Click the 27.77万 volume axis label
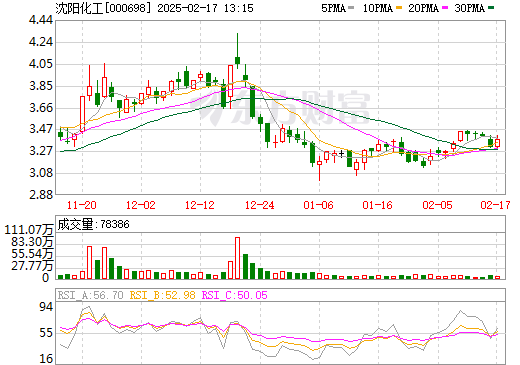The width and height of the screenshot is (520, 365). tap(32, 266)
